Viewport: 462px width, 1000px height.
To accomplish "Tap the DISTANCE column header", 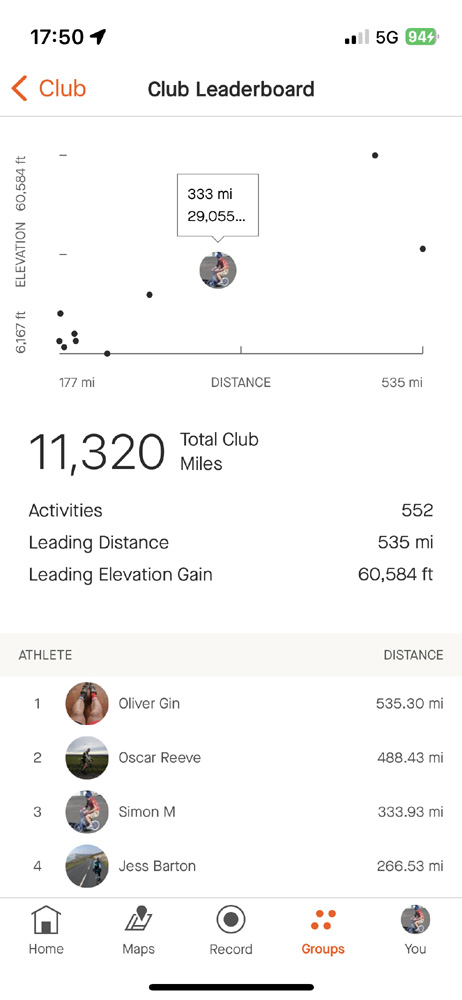I will coord(413,655).
